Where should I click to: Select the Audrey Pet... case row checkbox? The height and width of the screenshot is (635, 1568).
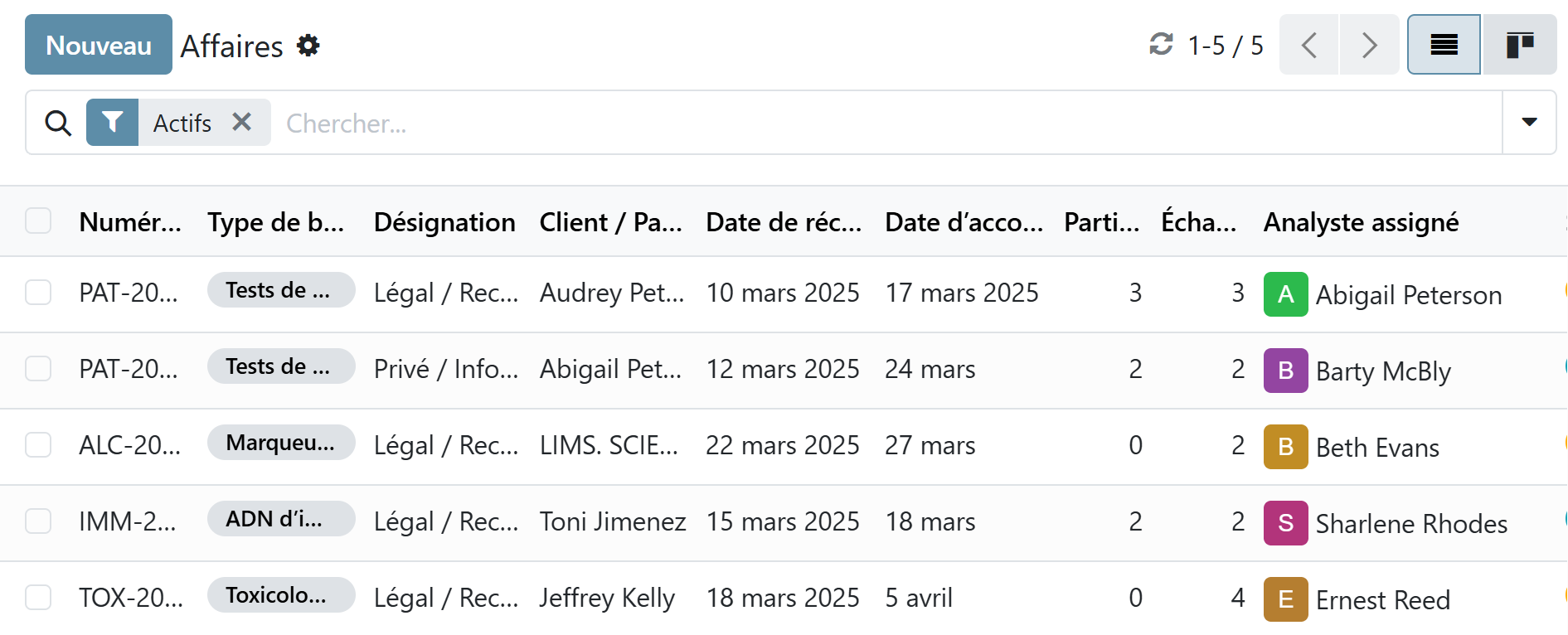pyautogui.click(x=38, y=293)
